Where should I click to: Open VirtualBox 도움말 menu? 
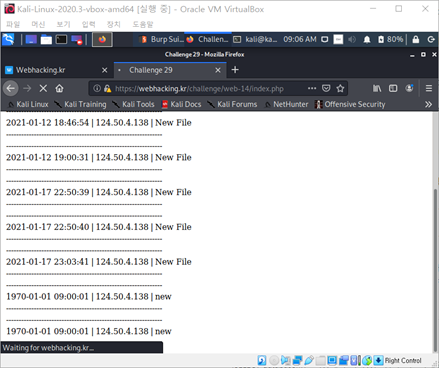pos(143,24)
